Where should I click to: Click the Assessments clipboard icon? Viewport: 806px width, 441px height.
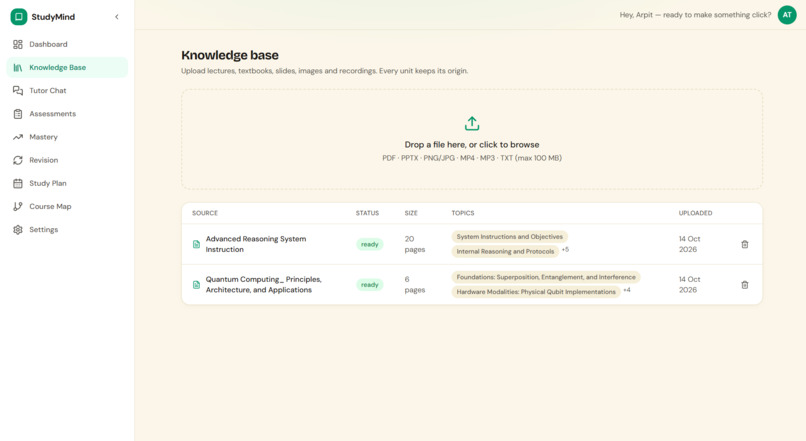point(18,114)
